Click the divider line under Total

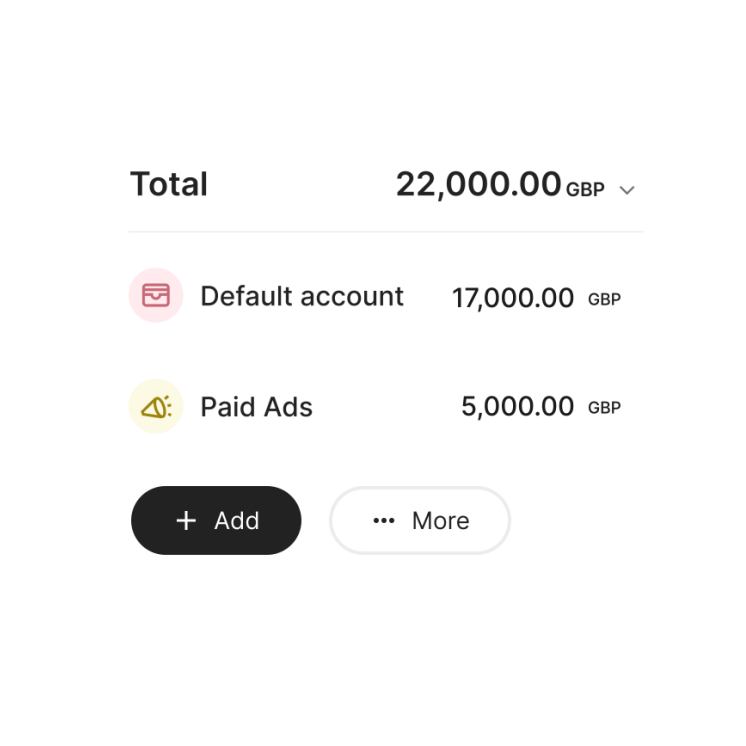pos(386,232)
